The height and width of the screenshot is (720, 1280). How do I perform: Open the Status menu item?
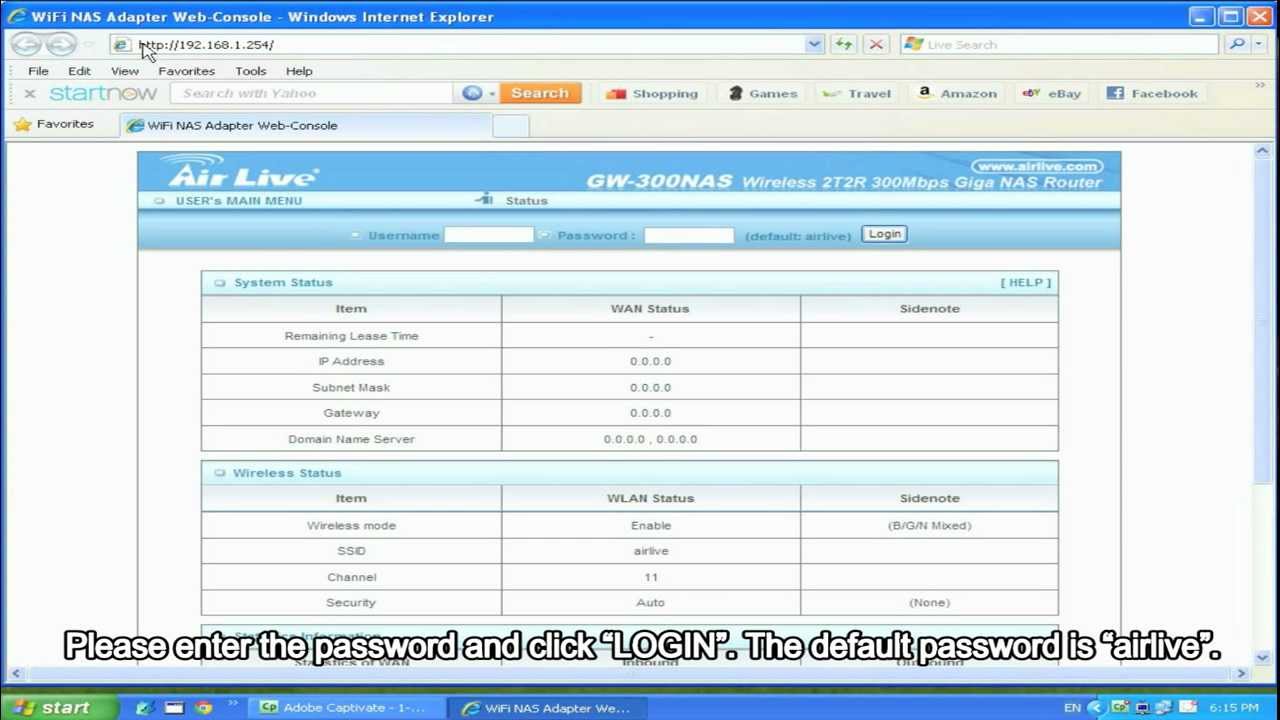click(x=526, y=200)
